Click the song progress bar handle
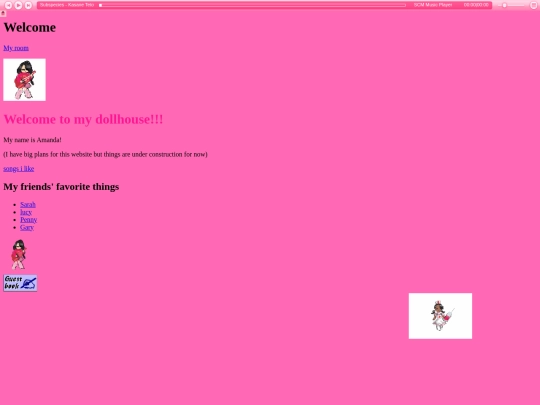The width and height of the screenshot is (540, 405). click(101, 5)
